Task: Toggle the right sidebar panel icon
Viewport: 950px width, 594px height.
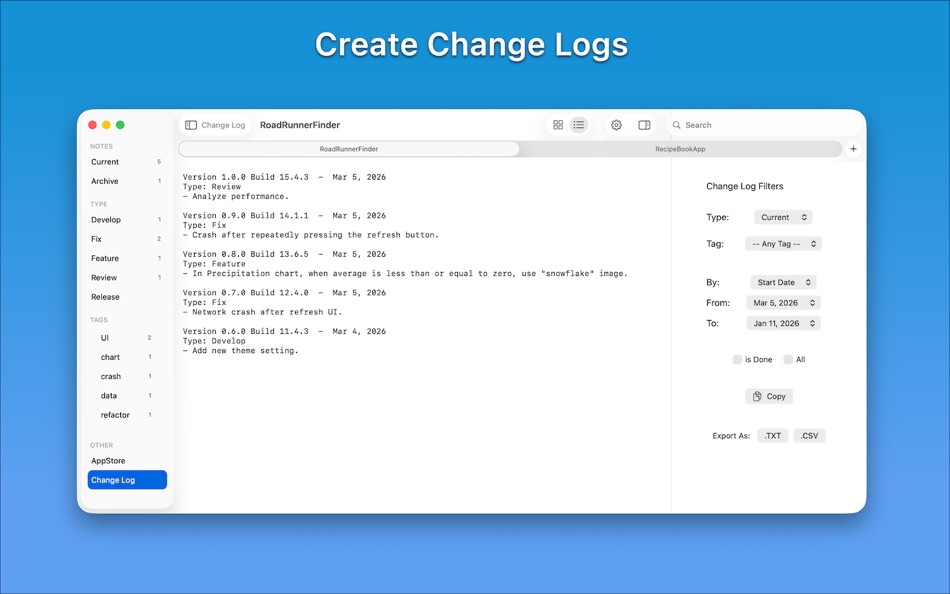Action: (x=645, y=124)
